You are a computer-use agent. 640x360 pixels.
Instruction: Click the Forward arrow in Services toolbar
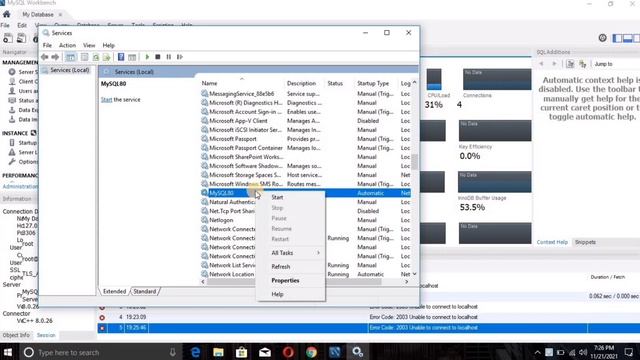click(x=55, y=57)
